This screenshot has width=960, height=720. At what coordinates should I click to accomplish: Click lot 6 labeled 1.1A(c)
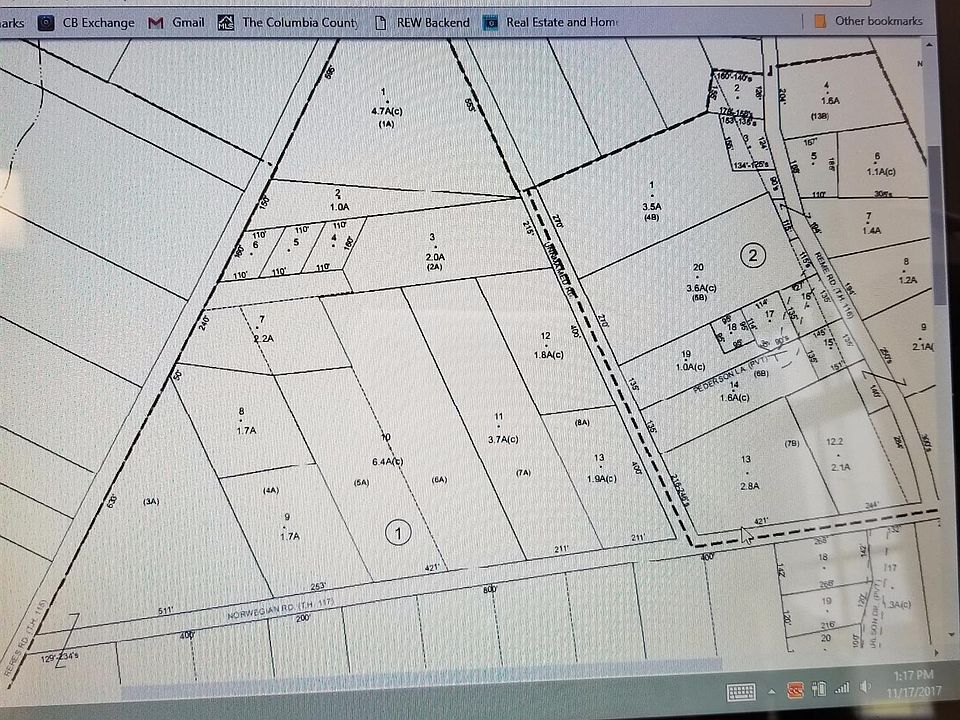880,165
